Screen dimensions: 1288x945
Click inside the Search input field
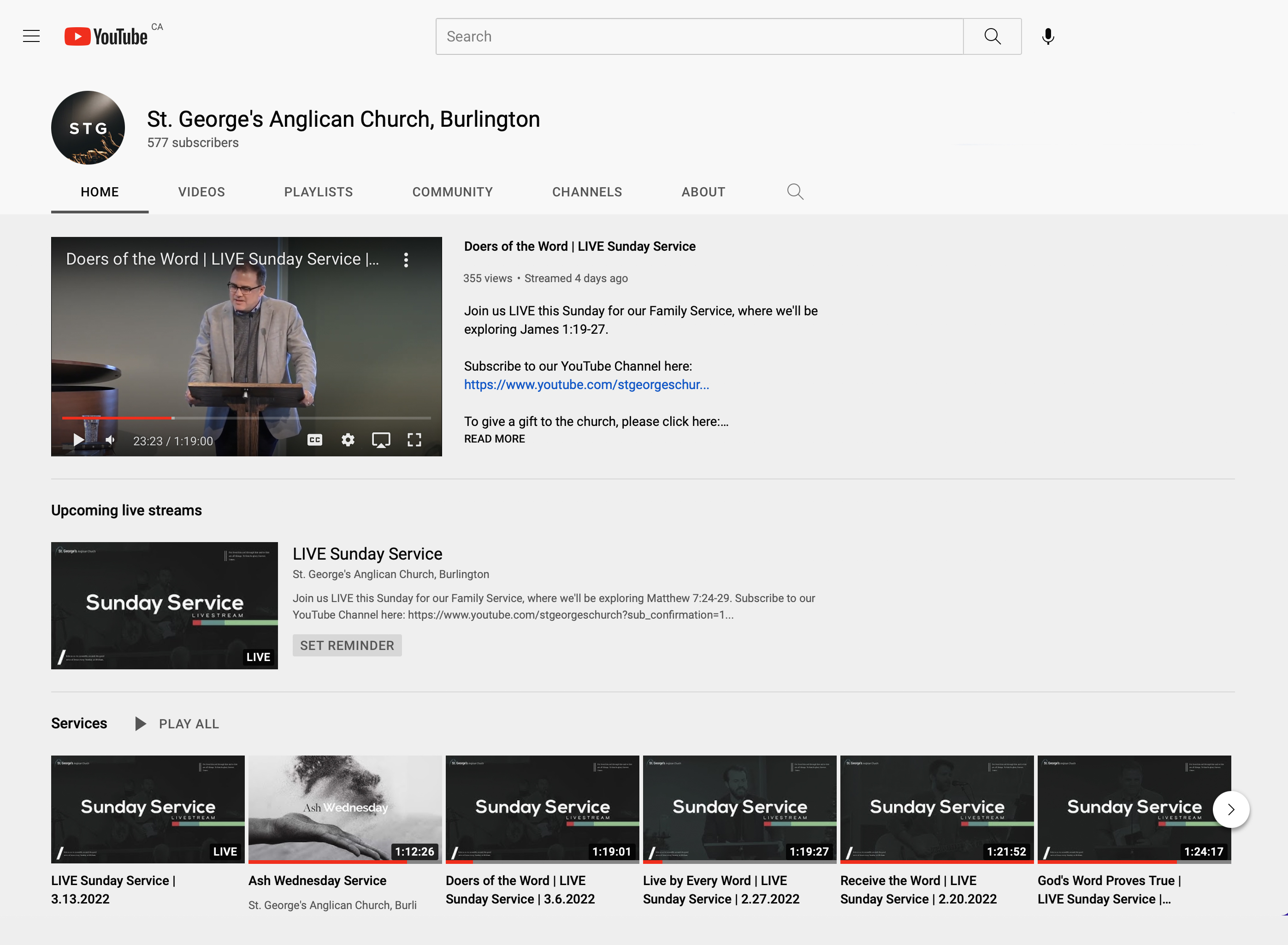pos(699,36)
